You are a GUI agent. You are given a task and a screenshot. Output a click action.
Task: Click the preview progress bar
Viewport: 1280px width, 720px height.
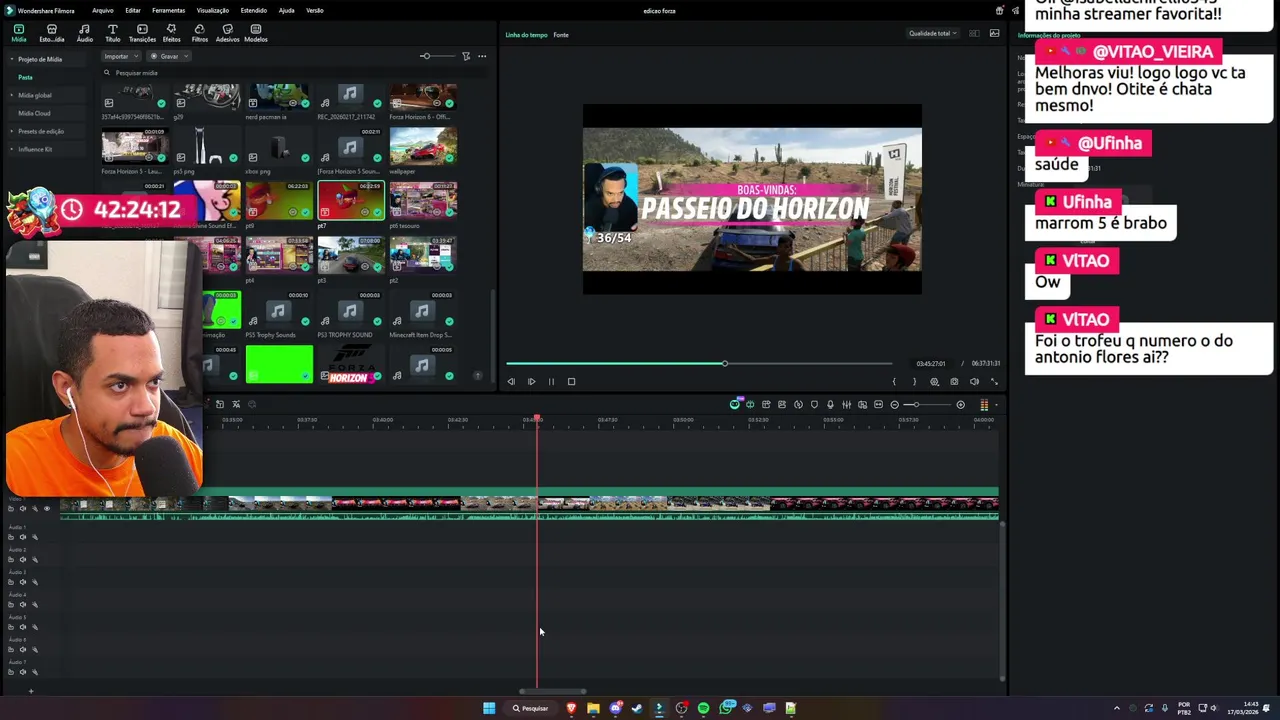point(698,363)
